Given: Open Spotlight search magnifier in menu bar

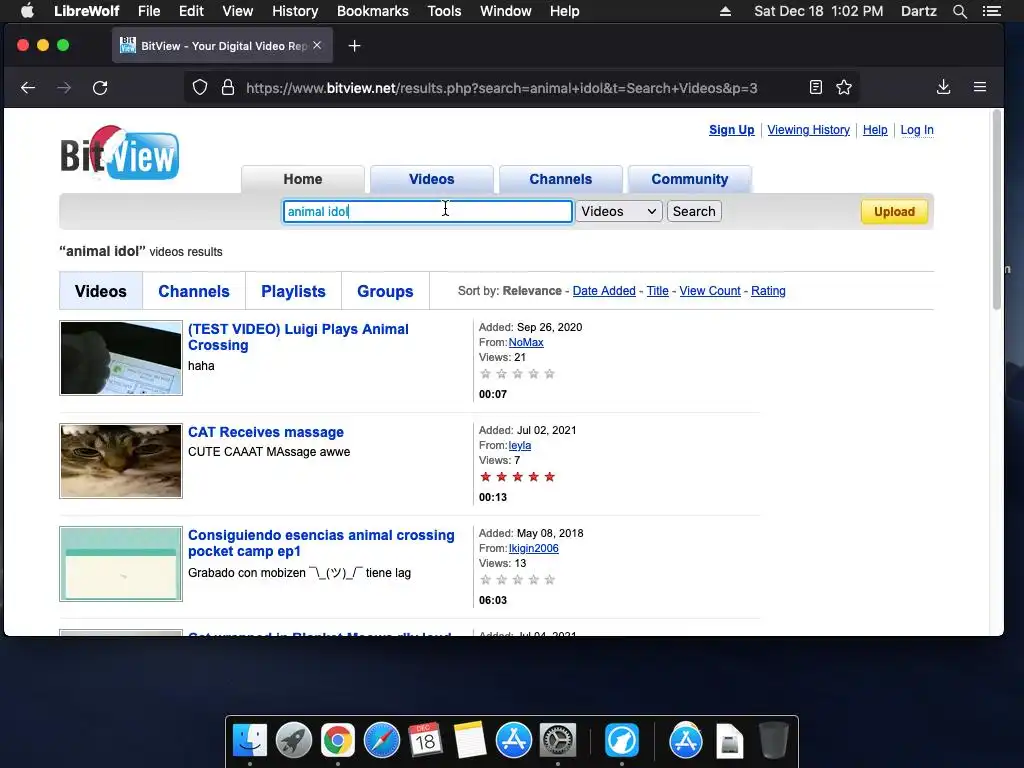Looking at the screenshot, I should point(959,11).
